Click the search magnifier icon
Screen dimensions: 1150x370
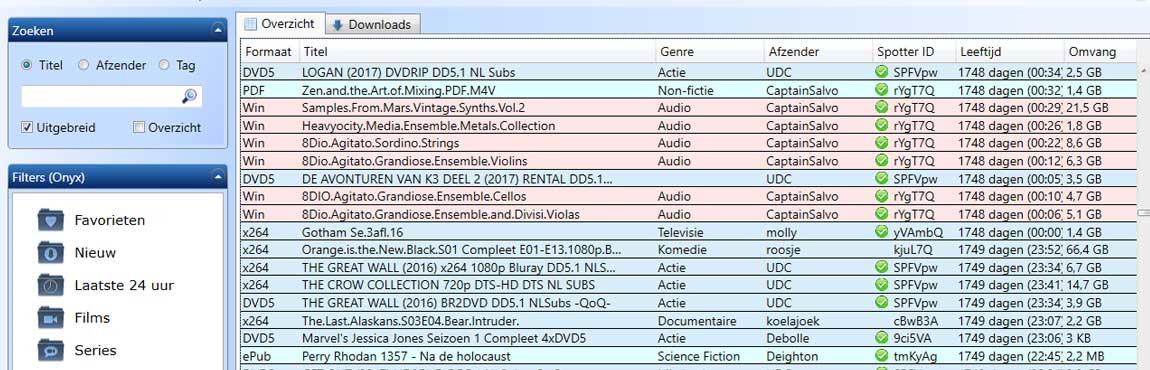click(x=189, y=96)
